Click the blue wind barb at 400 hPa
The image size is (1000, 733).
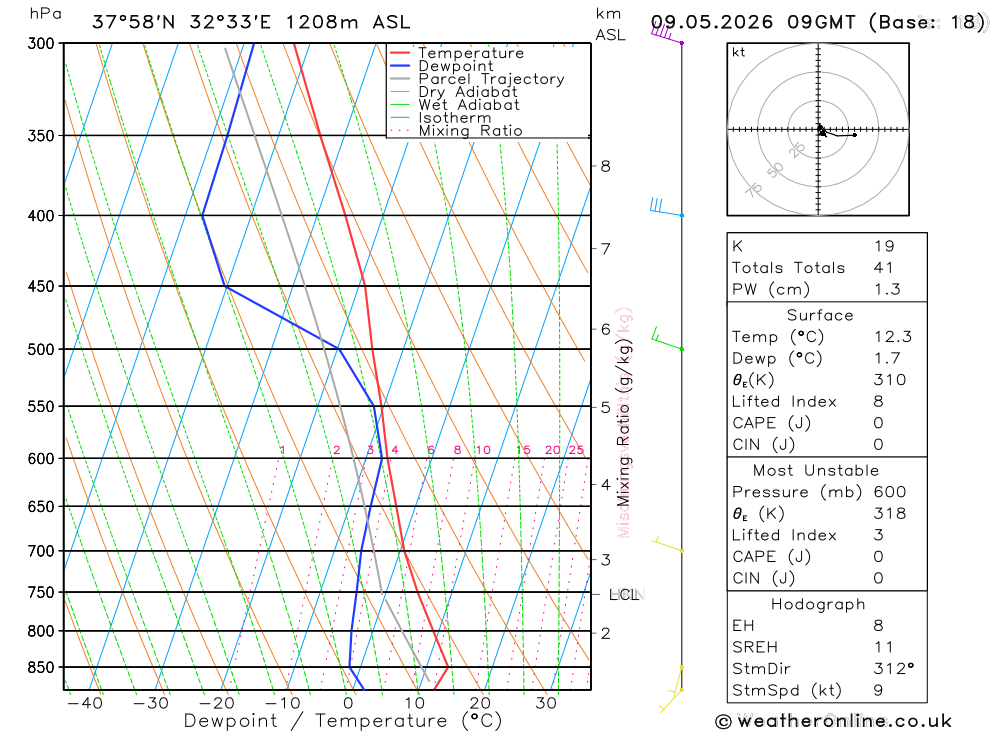[666, 207]
